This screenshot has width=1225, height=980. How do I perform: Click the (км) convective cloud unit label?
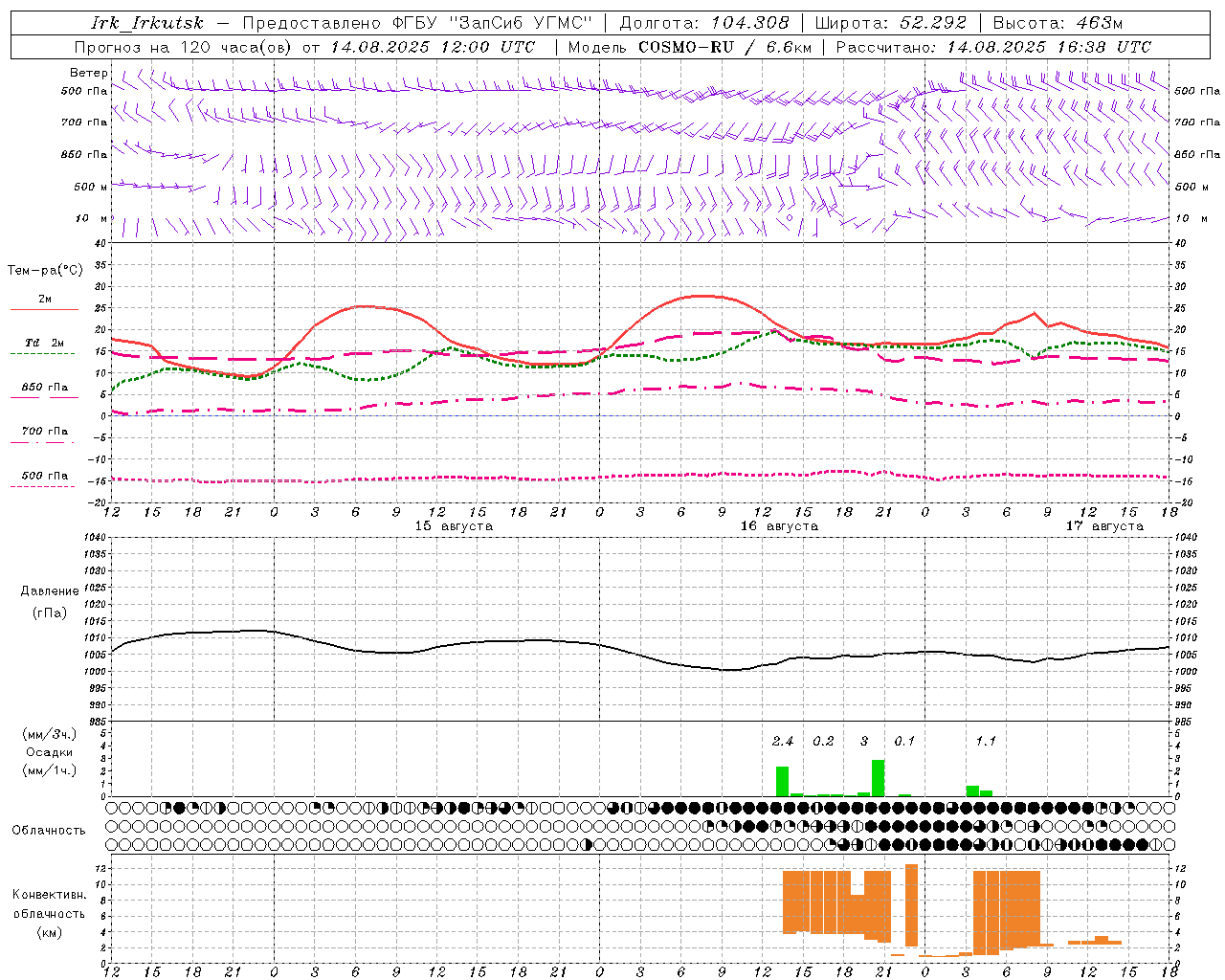click(49, 932)
